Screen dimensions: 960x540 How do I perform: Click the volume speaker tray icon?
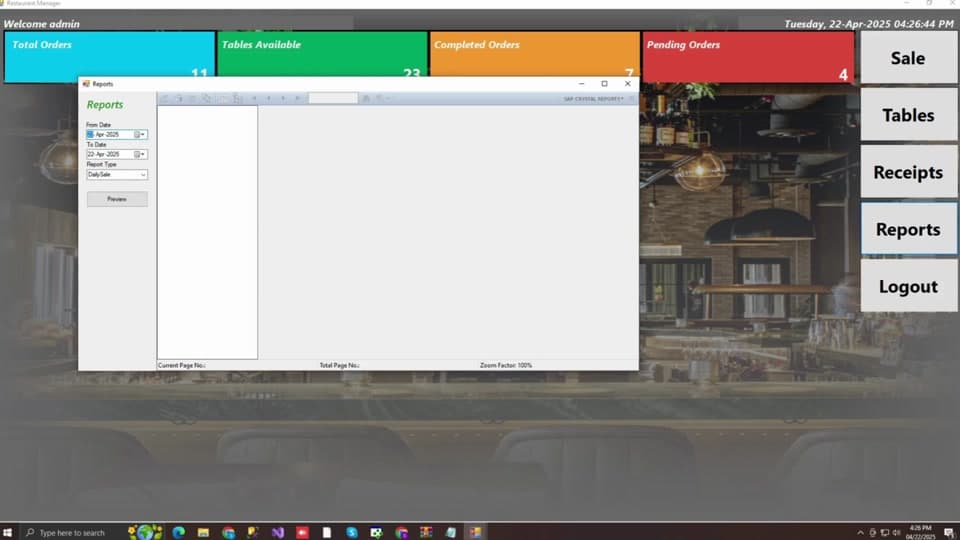tap(896, 533)
